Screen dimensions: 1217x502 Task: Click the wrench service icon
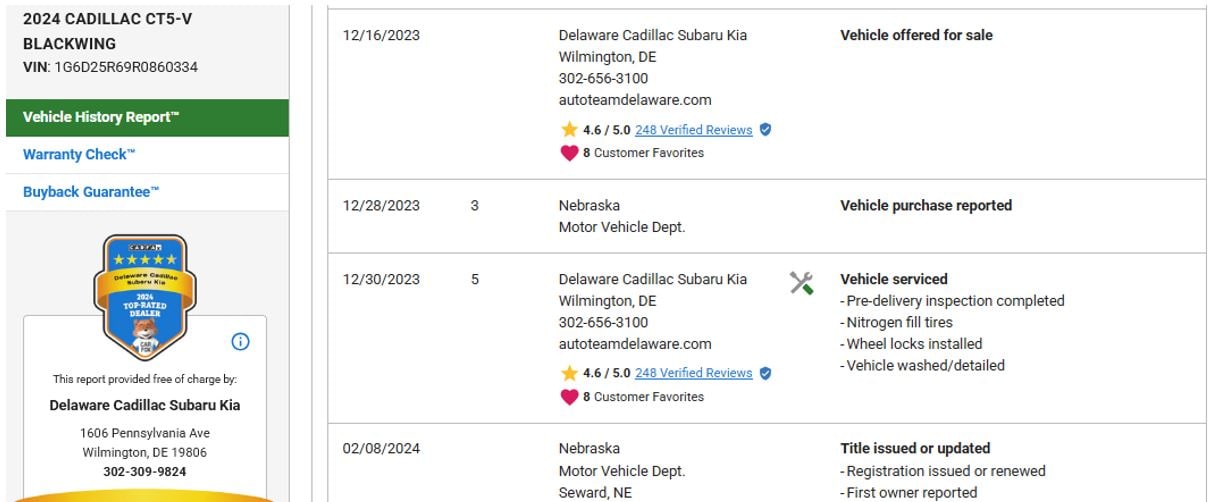click(801, 283)
